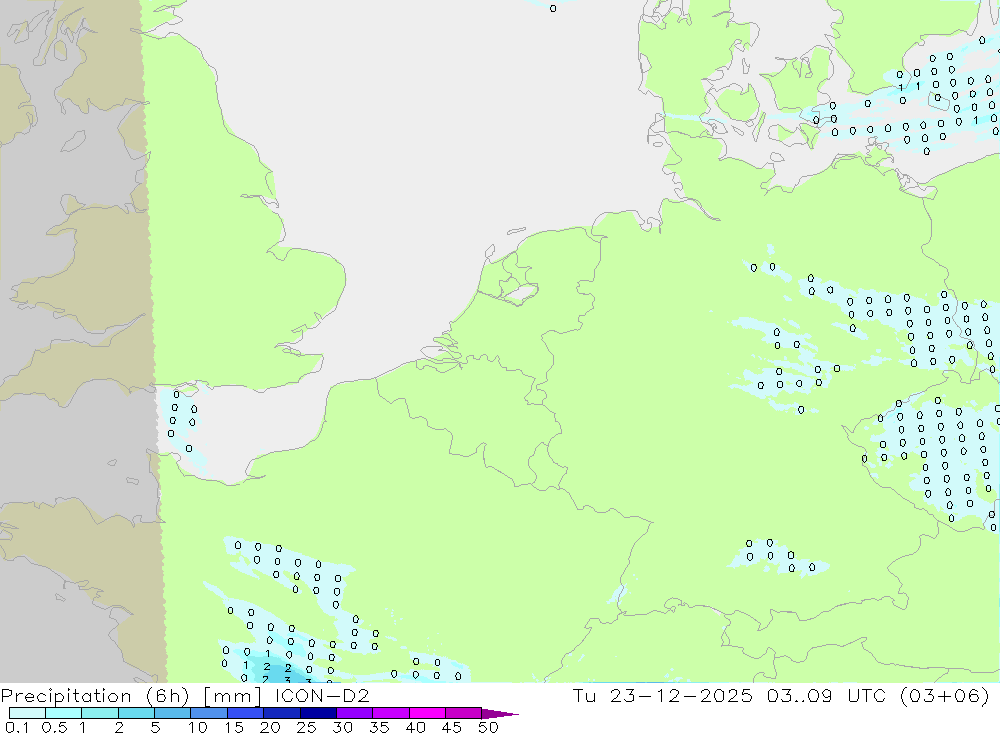Click the over-50 arrow tip of legend
The height and width of the screenshot is (733, 1000).
(499, 714)
